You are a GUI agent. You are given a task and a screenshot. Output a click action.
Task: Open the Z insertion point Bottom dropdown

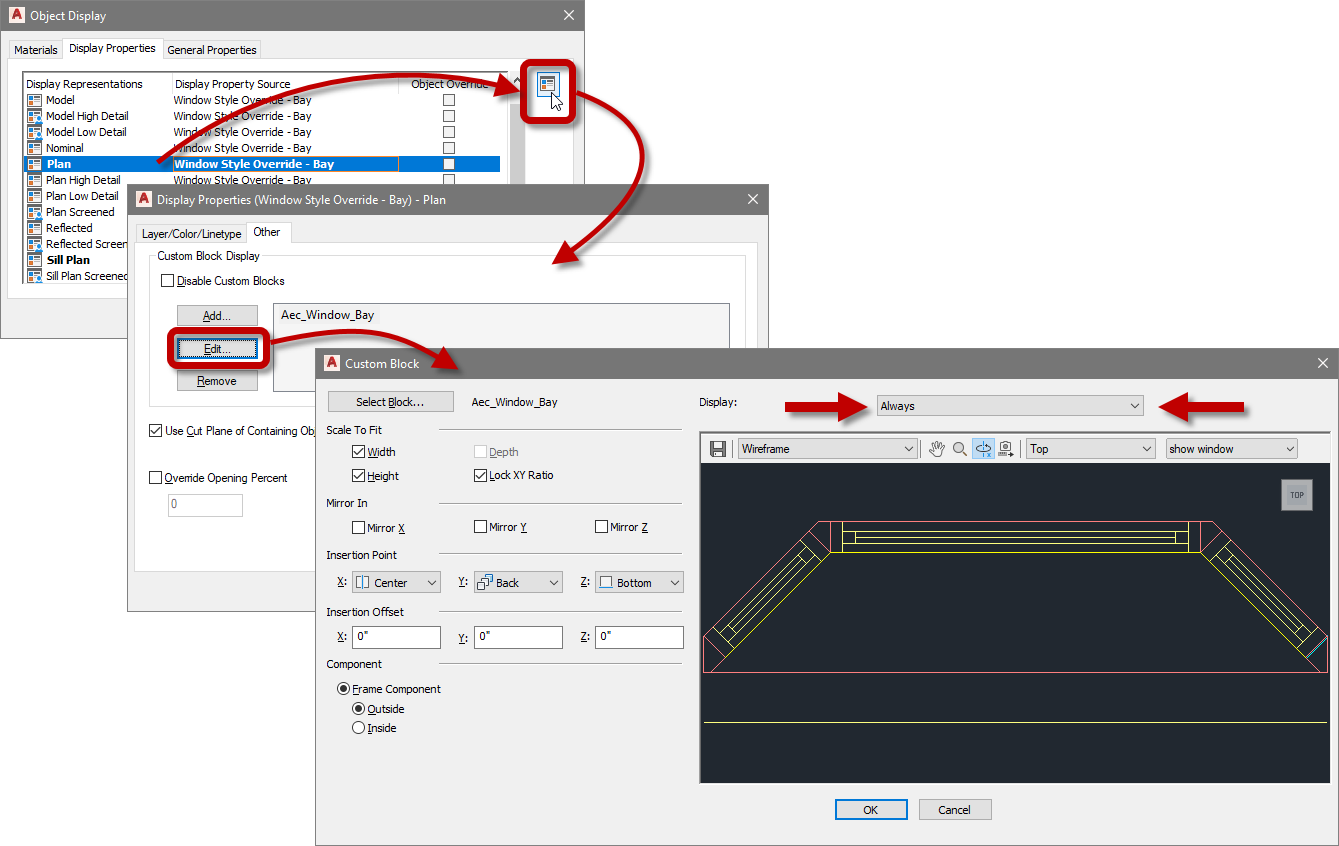pos(639,582)
